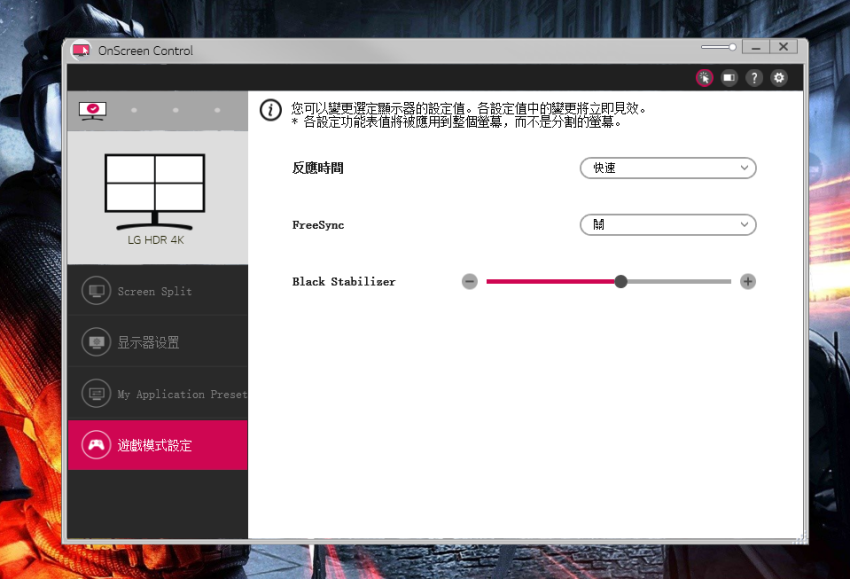This screenshot has height=579, width=850.
Task: Decrease Black Stabilizer with minus button
Action: 469,281
